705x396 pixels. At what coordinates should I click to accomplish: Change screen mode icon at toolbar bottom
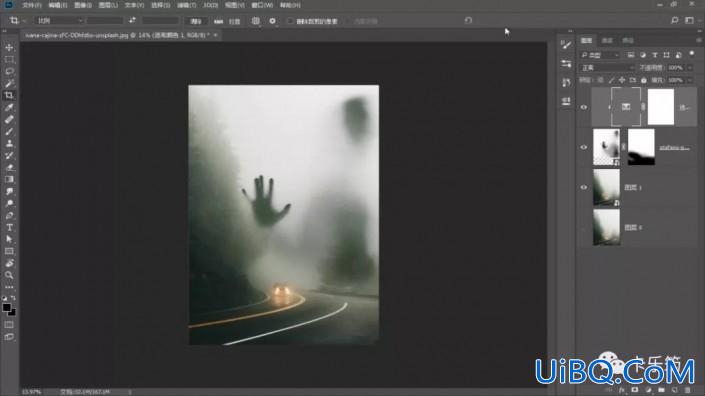[9, 337]
